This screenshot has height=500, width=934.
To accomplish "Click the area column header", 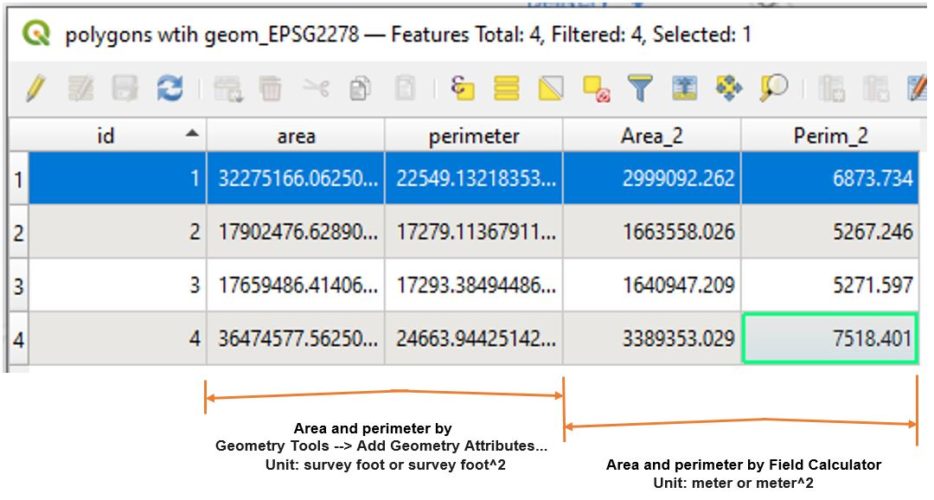I will tap(296, 135).
